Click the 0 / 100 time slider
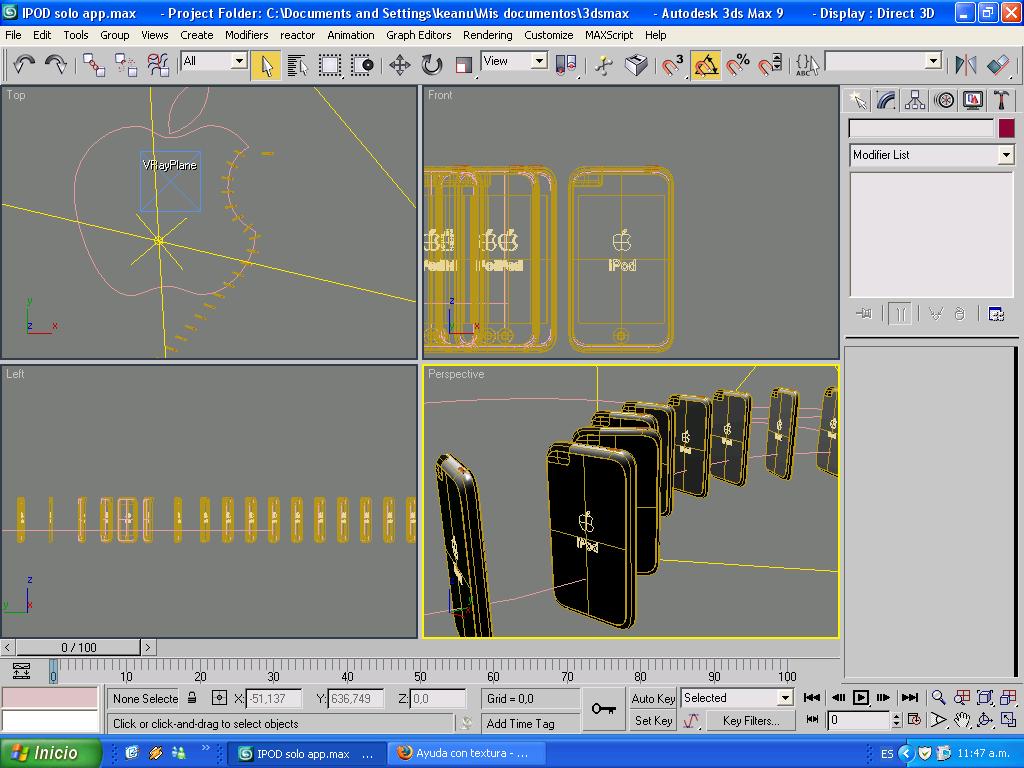This screenshot has width=1024, height=768. [78, 647]
